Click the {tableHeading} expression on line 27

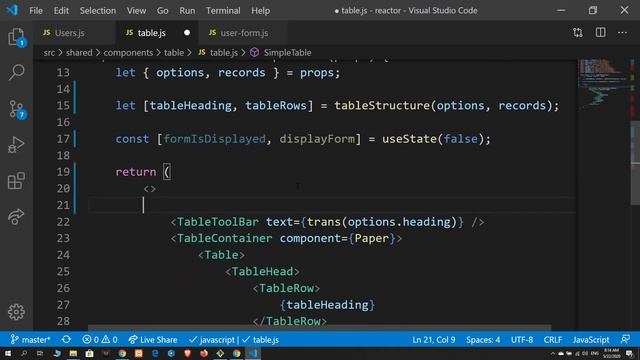click(327, 305)
